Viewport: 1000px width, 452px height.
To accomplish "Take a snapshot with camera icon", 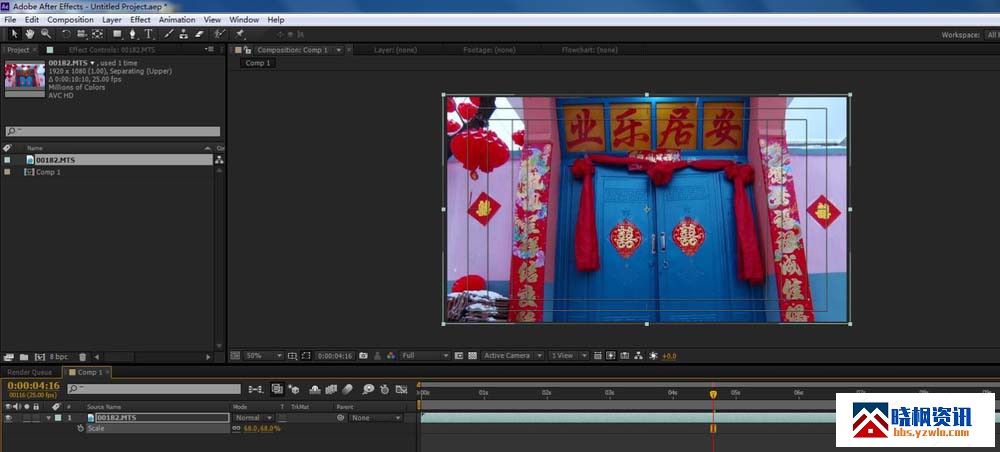I will [x=364, y=356].
